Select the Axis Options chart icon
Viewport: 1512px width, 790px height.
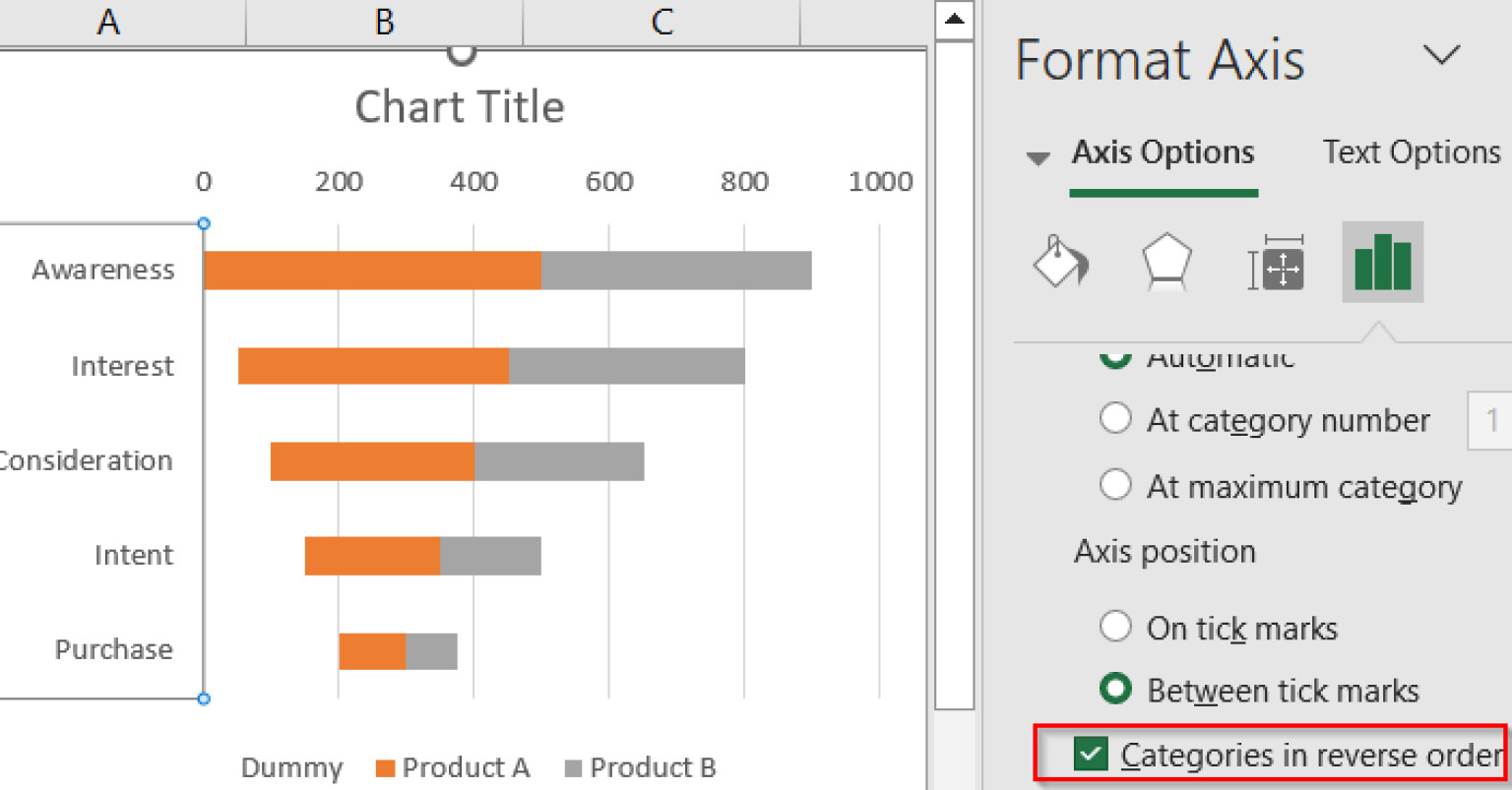coord(1381,263)
